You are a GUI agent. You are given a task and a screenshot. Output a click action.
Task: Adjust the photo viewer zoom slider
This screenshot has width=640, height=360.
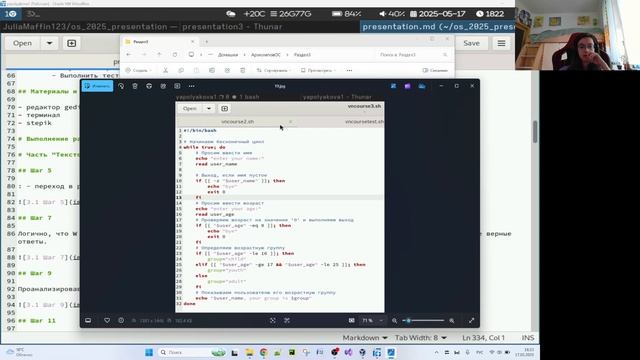click(423, 320)
